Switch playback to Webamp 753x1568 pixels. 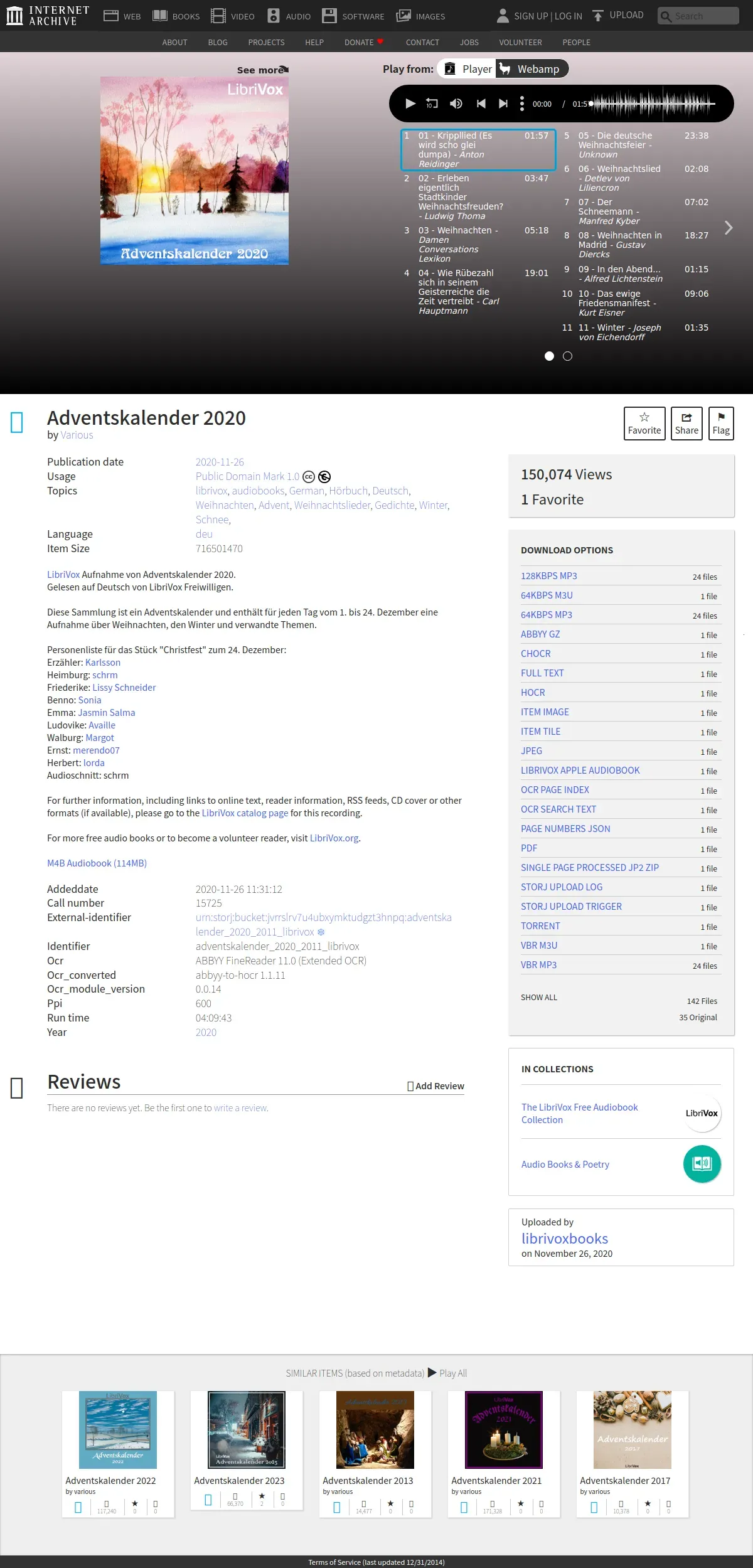tap(532, 69)
